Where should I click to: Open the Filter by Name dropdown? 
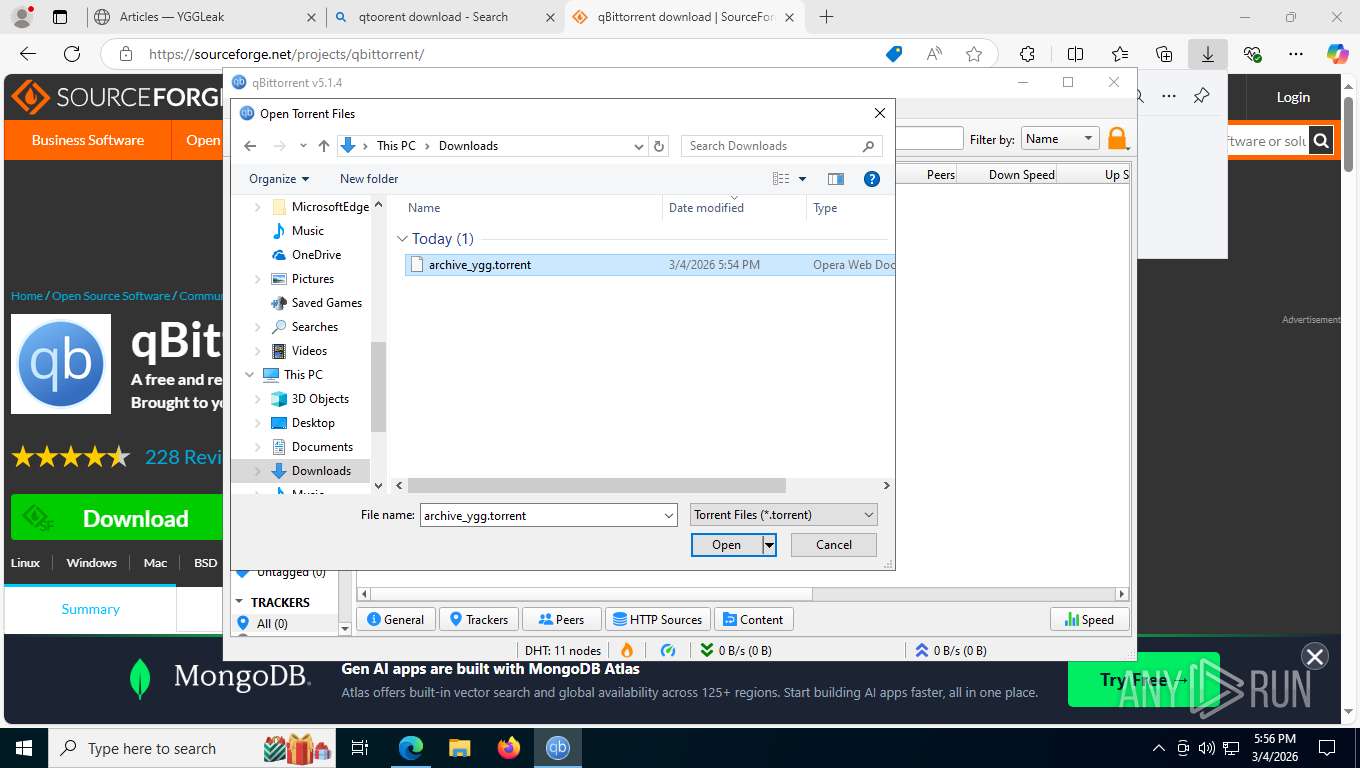tap(1060, 139)
